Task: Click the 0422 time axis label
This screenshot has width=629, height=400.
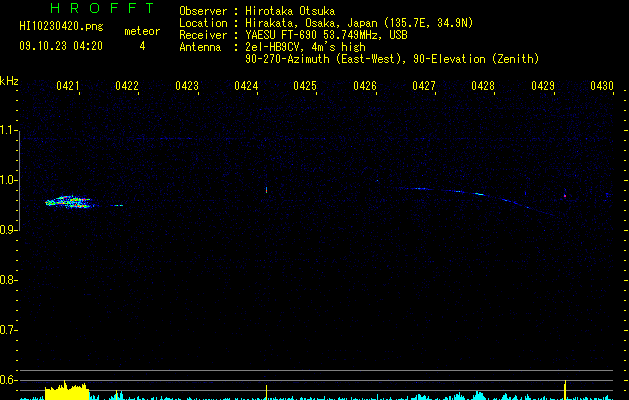Action: pyautogui.click(x=127, y=86)
